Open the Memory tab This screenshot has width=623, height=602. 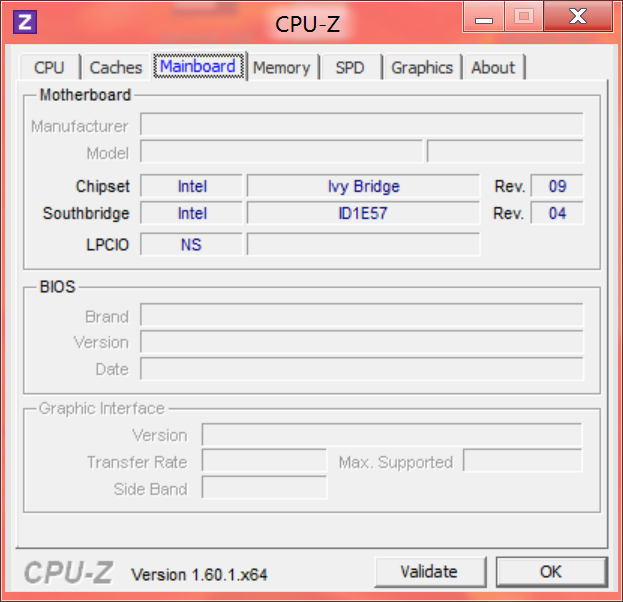281,67
